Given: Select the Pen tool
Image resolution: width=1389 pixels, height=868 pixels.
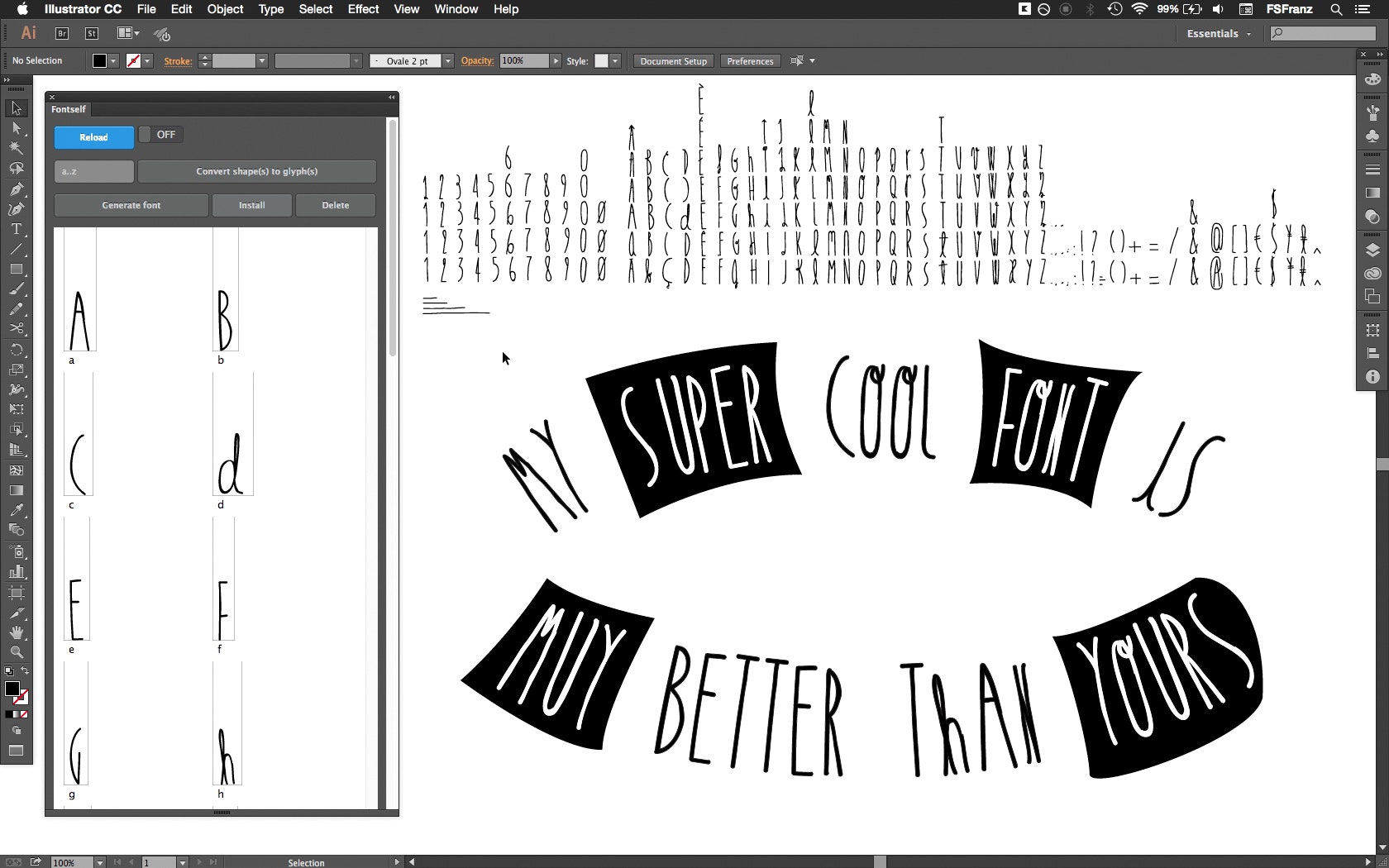Looking at the screenshot, I should tap(16, 189).
